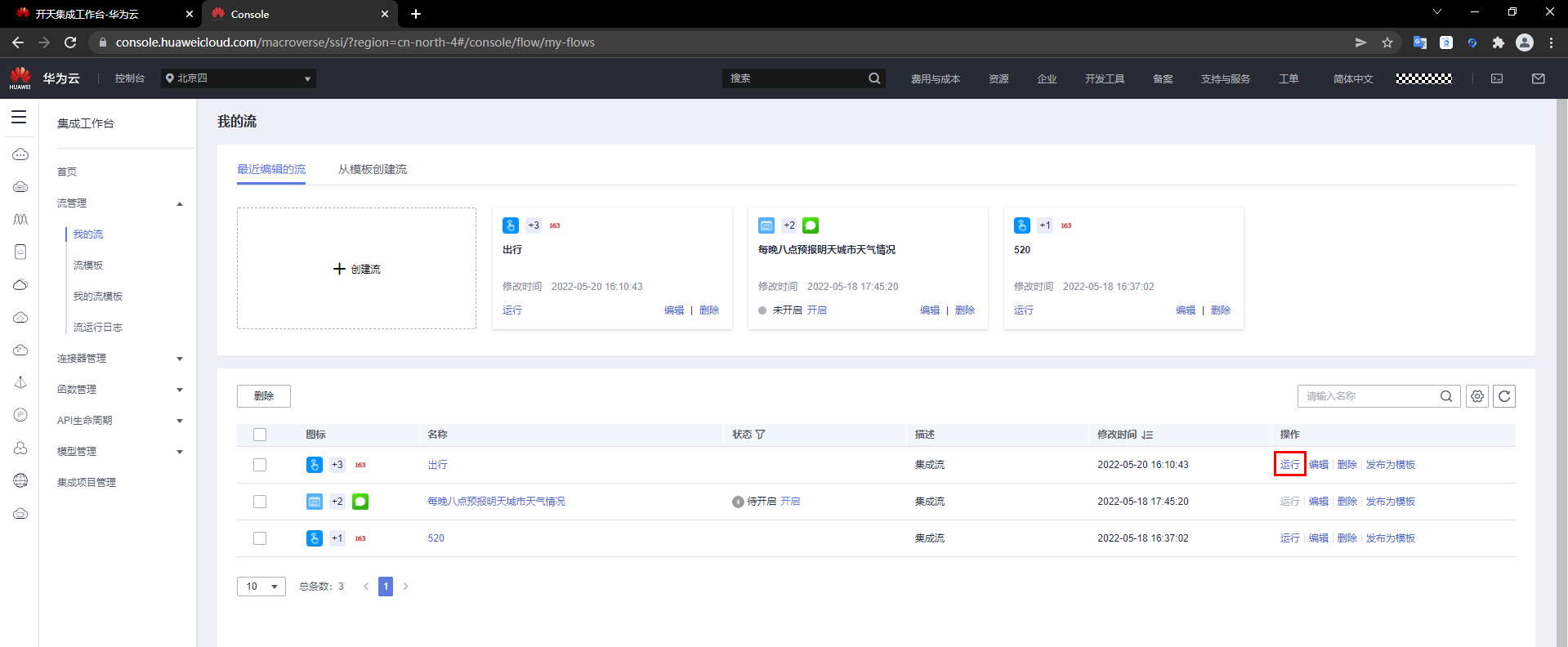The width and height of the screenshot is (1568, 647).
Task: Open the Google Translate extension icon
Action: [1420, 42]
